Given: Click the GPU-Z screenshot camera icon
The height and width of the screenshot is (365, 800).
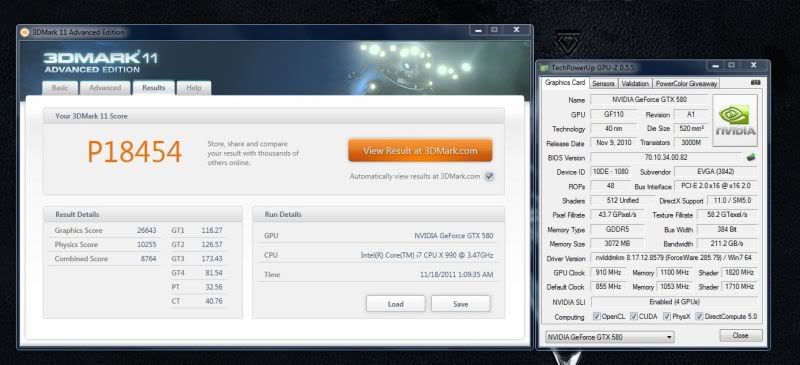Looking at the screenshot, I should 756,83.
